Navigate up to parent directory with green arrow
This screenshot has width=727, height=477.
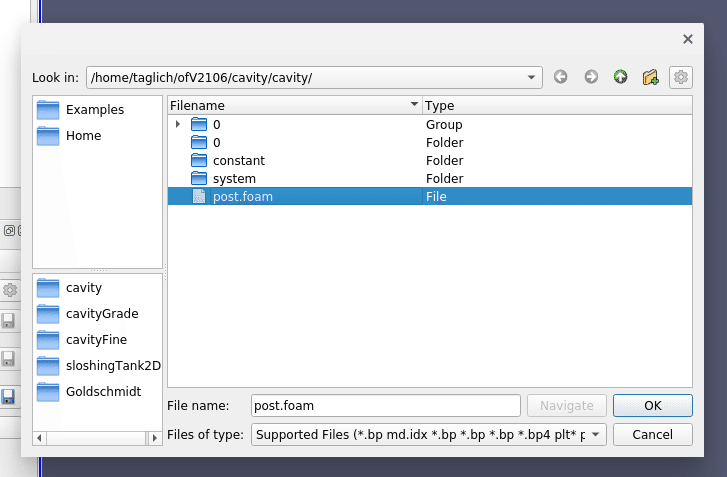point(620,77)
